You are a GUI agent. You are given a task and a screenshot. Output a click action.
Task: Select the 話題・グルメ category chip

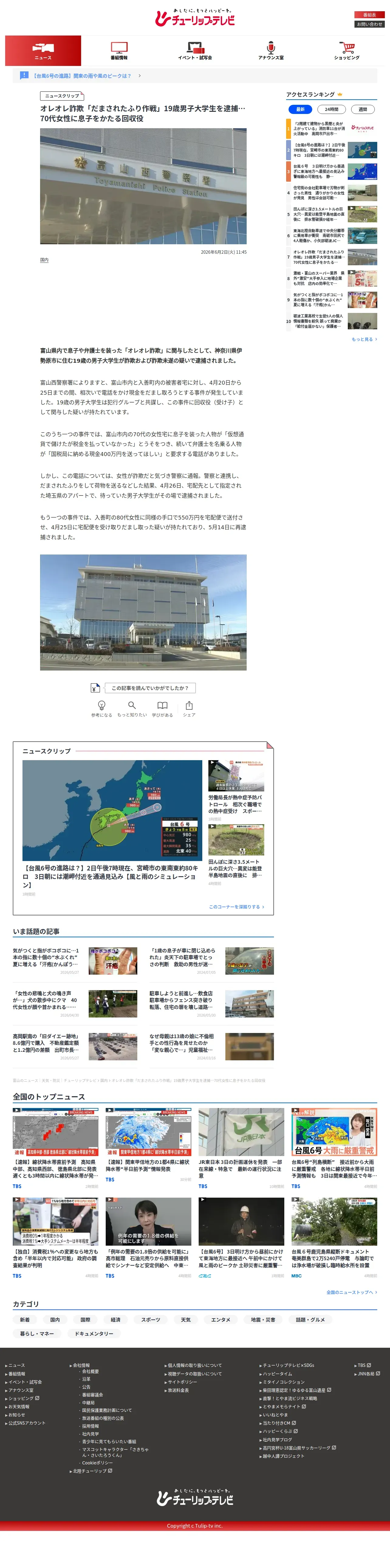(310, 1320)
